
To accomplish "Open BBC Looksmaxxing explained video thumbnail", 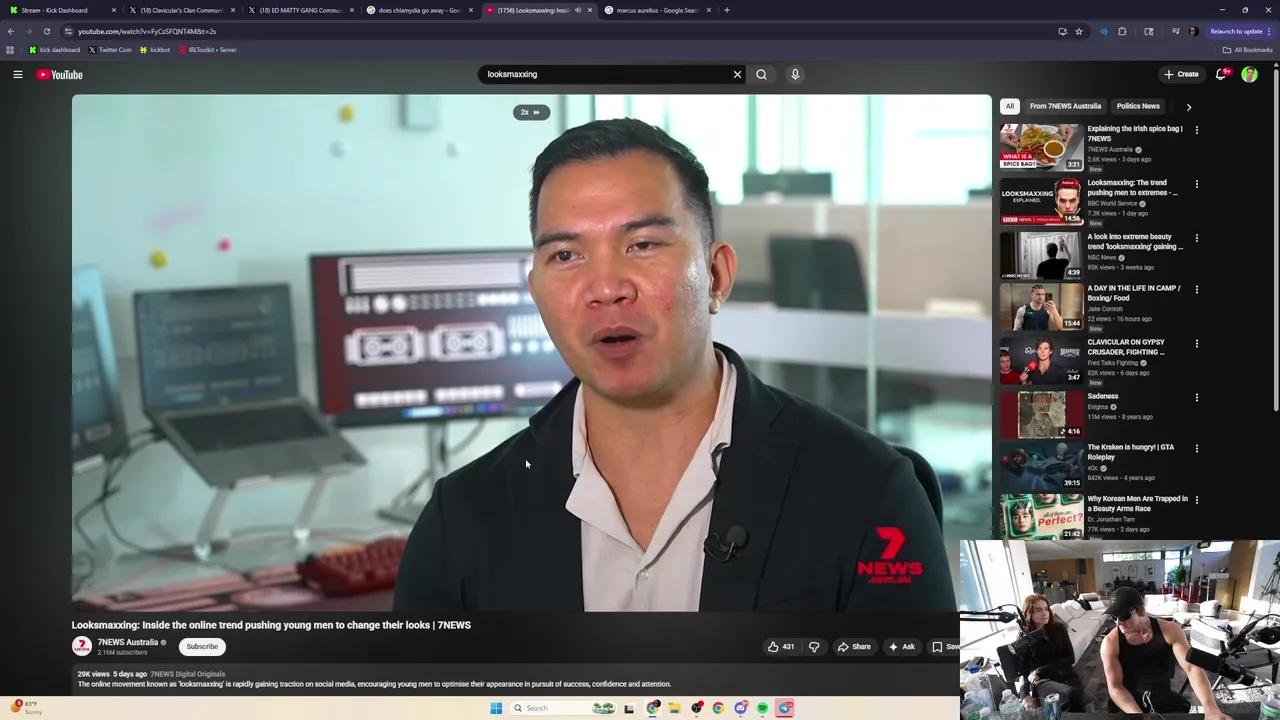I will 1041,202.
